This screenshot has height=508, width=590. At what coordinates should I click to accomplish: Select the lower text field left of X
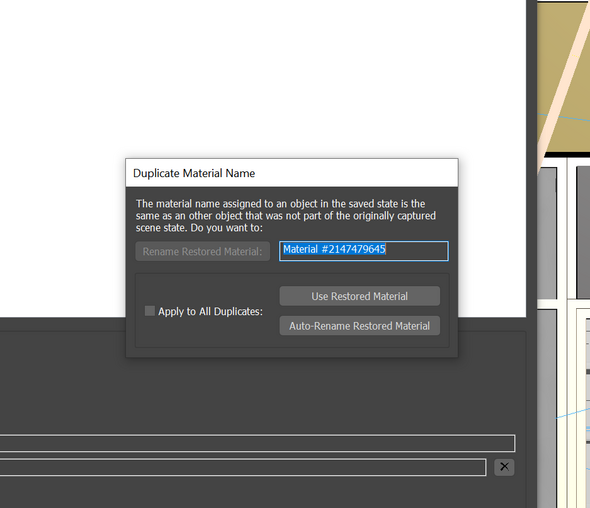[243, 467]
